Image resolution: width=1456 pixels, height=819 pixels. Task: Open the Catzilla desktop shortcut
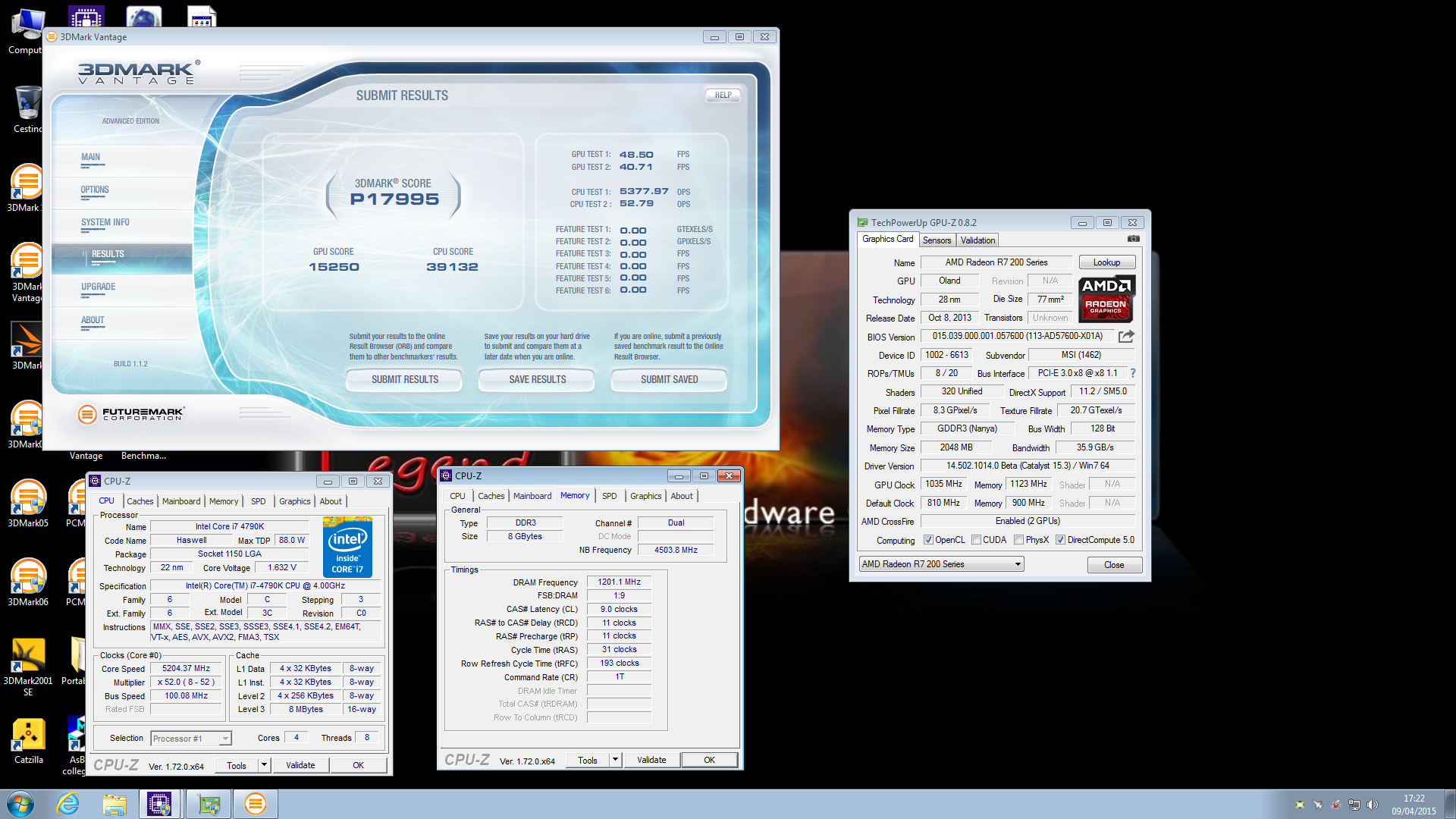point(28,740)
